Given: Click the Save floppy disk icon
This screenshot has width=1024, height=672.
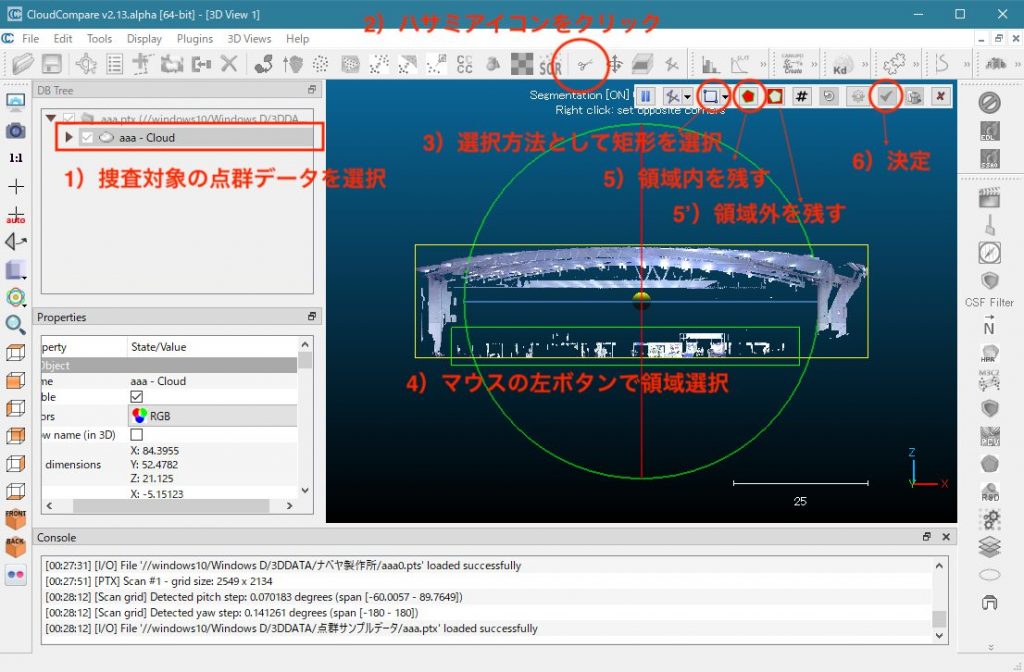Looking at the screenshot, I should click(x=50, y=64).
